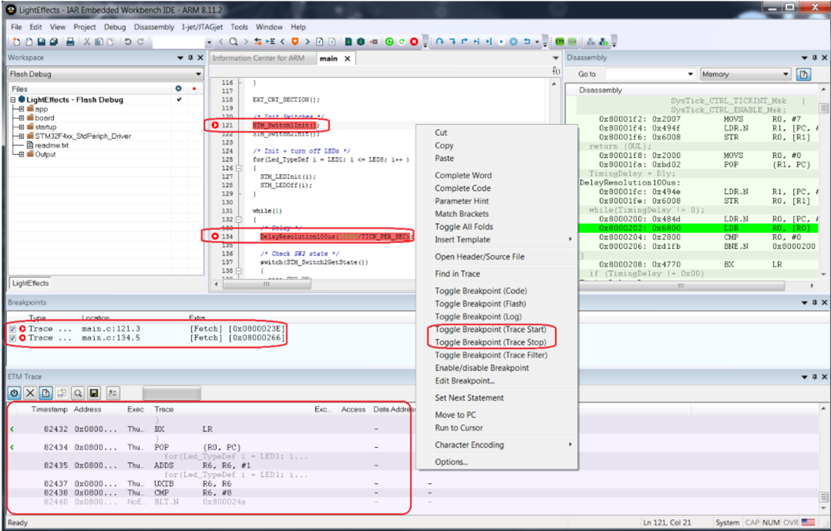Pin the Disassembly panel
Image resolution: width=831 pixels, height=531 pixels.
click(815, 57)
